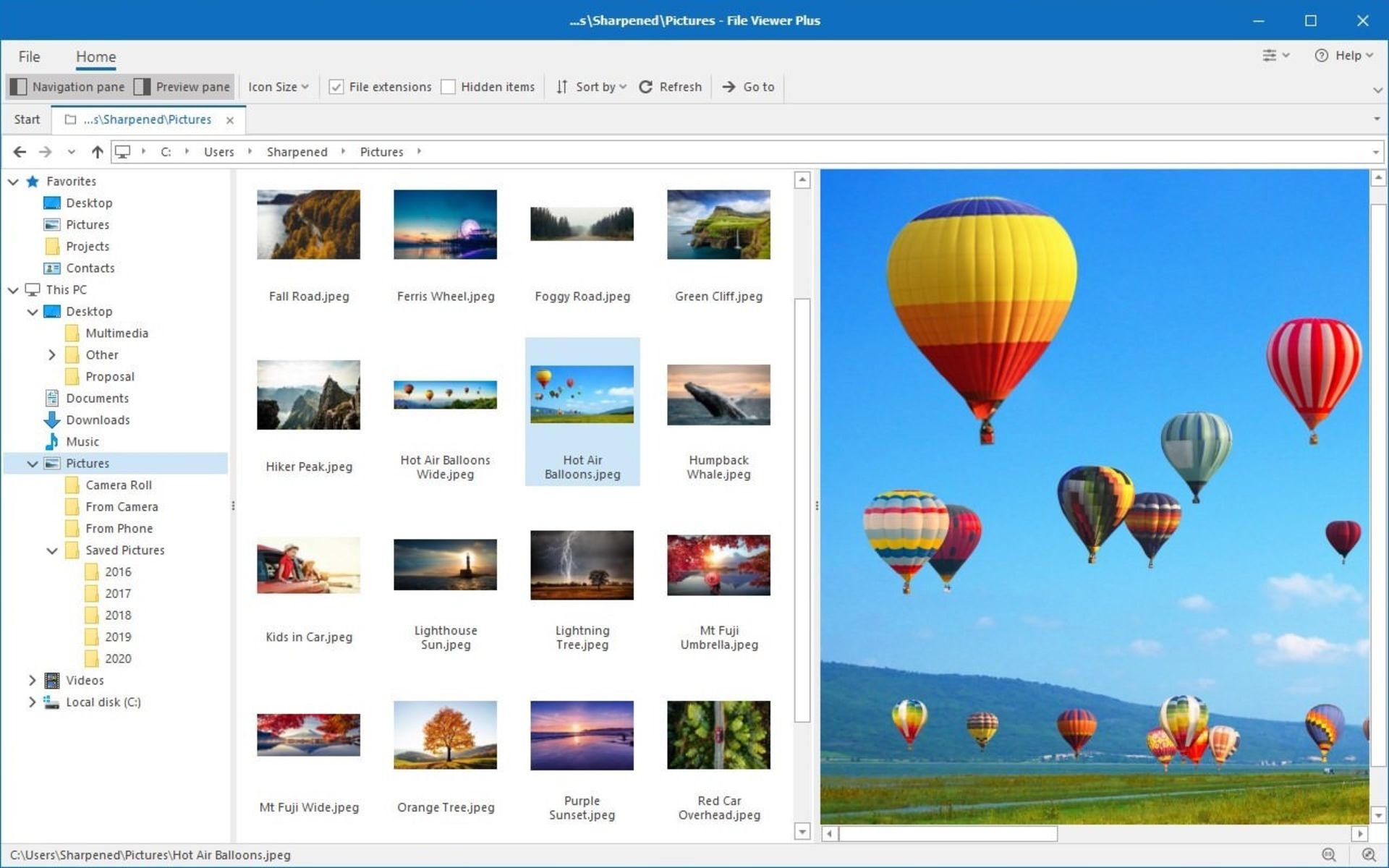The width and height of the screenshot is (1389, 868).
Task: Open the Sort by dropdown
Action: pyautogui.click(x=591, y=87)
